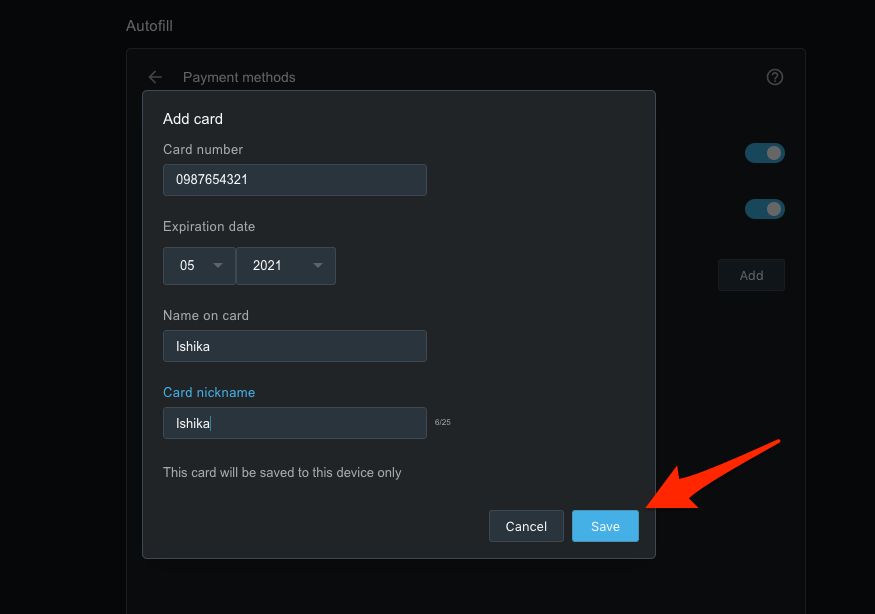Open the help question mark icon

[774, 77]
